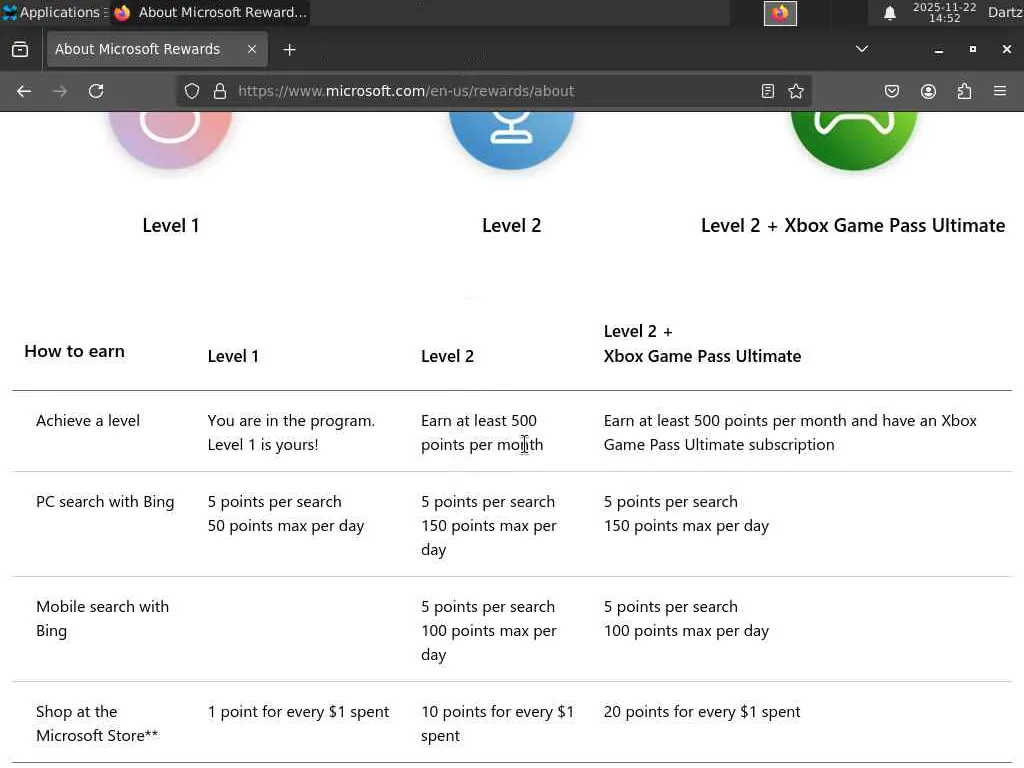Open the notifications bell
Screen dimensions: 1024x768
tap(889, 13)
